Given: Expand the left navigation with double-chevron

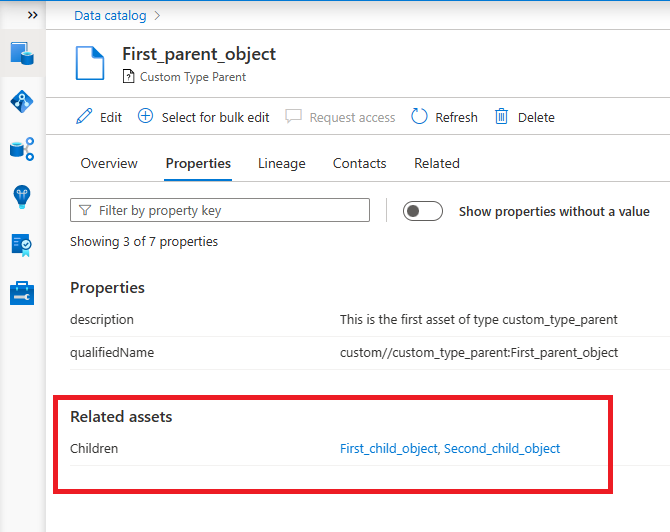Looking at the screenshot, I should click(33, 15).
